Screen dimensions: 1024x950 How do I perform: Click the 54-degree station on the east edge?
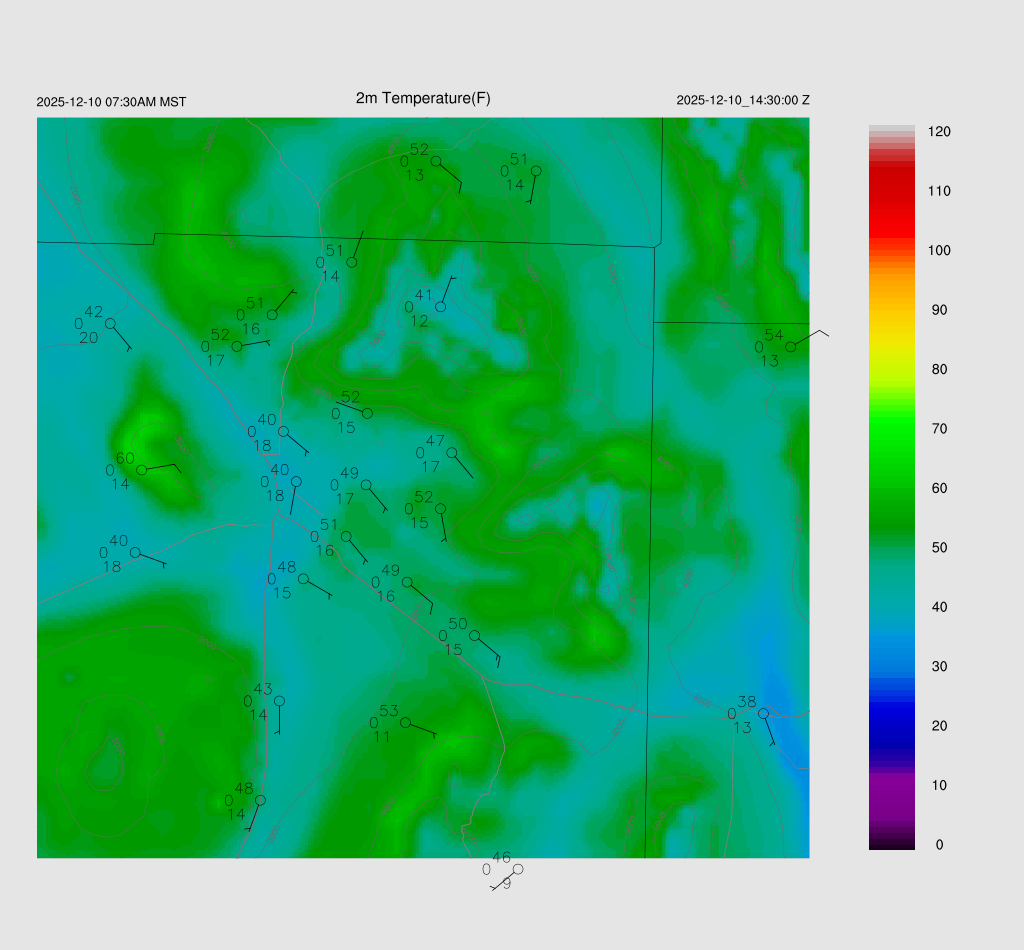pyautogui.click(x=790, y=347)
